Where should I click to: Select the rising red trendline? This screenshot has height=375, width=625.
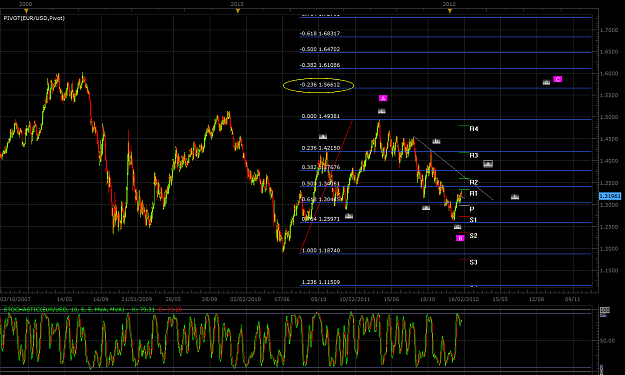tap(326, 187)
